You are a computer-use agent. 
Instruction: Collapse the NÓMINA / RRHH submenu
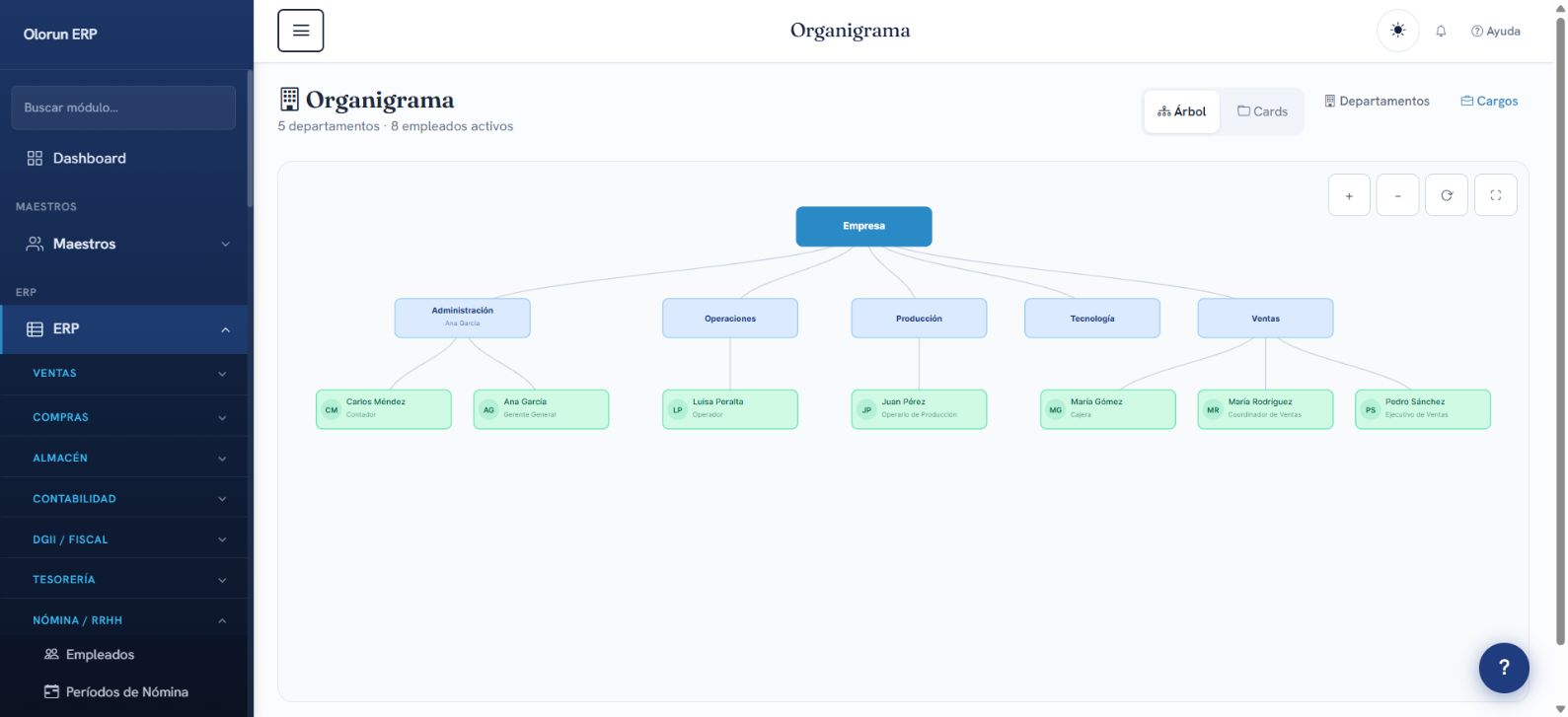click(x=124, y=620)
